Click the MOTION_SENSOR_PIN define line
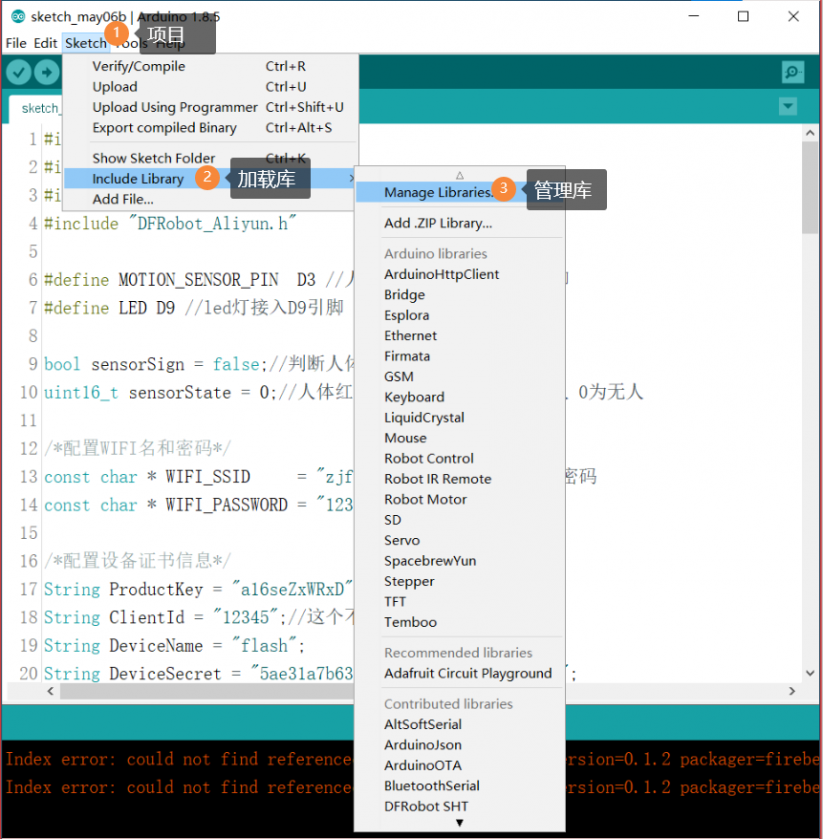 (x=198, y=279)
